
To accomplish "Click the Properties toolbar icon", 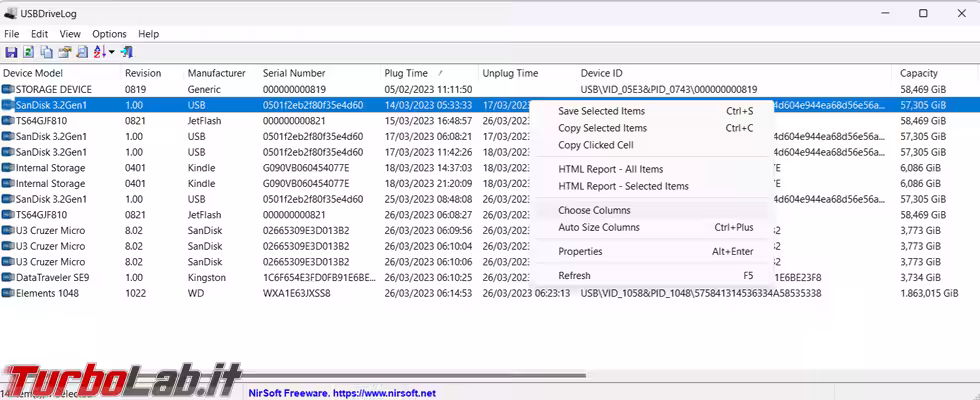I will coord(64,52).
